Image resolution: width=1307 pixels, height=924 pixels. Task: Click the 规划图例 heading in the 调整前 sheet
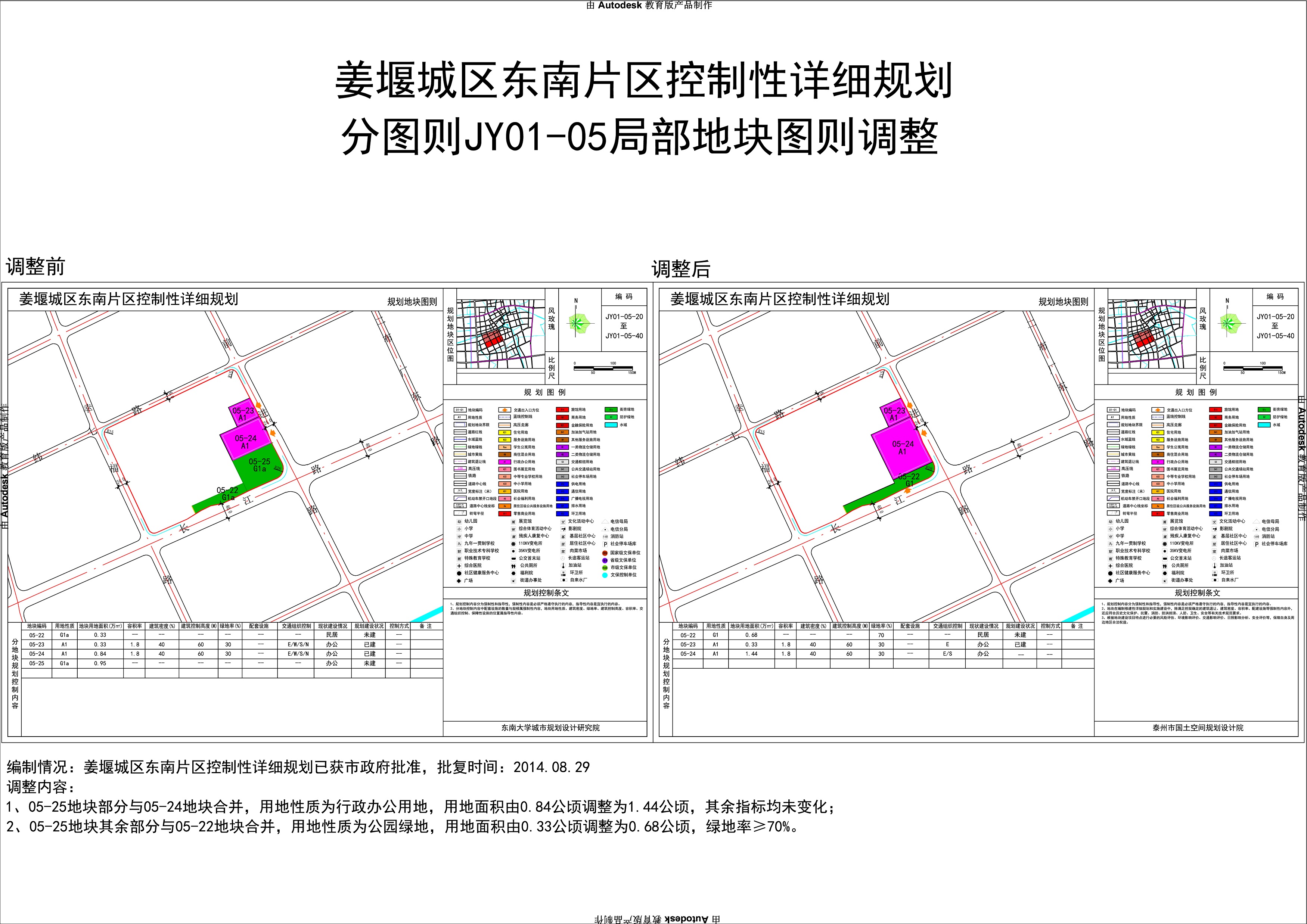pos(545,393)
